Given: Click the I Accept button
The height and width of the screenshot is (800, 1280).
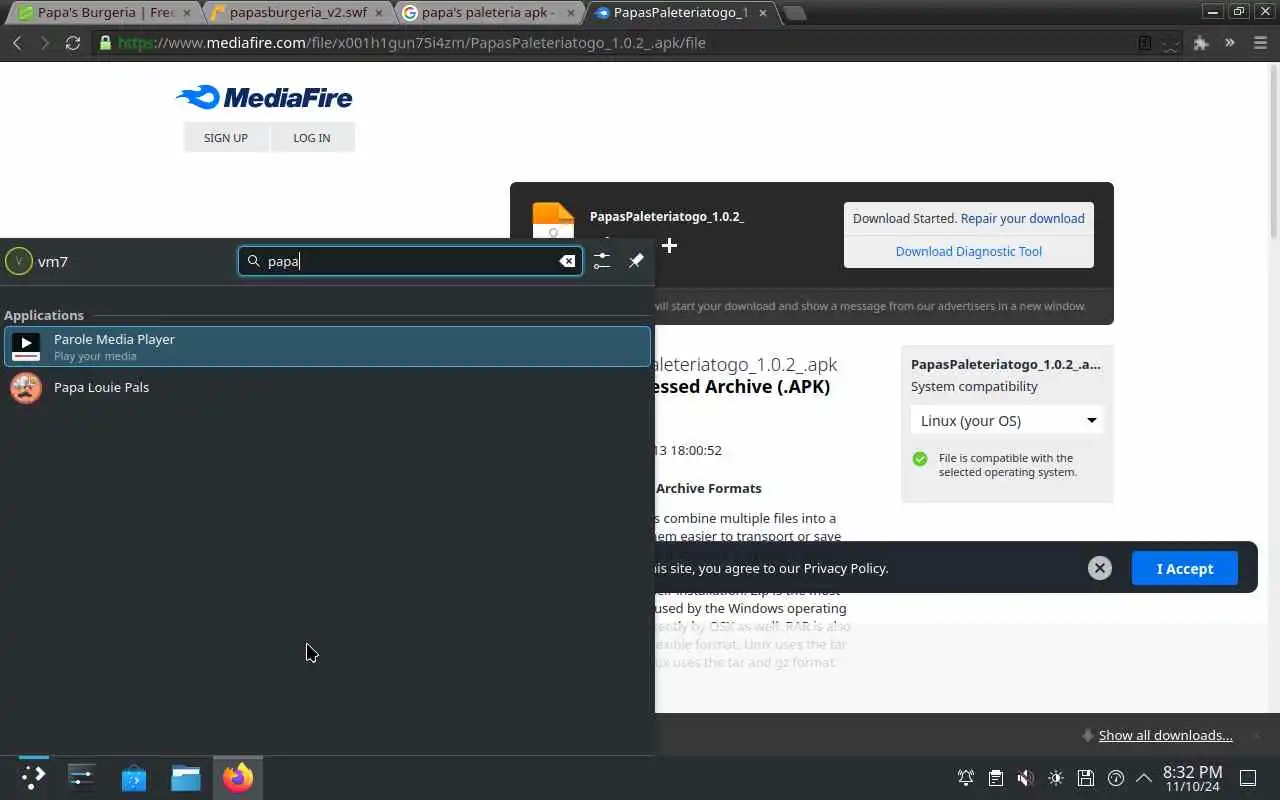Looking at the screenshot, I should pyautogui.click(x=1185, y=568).
